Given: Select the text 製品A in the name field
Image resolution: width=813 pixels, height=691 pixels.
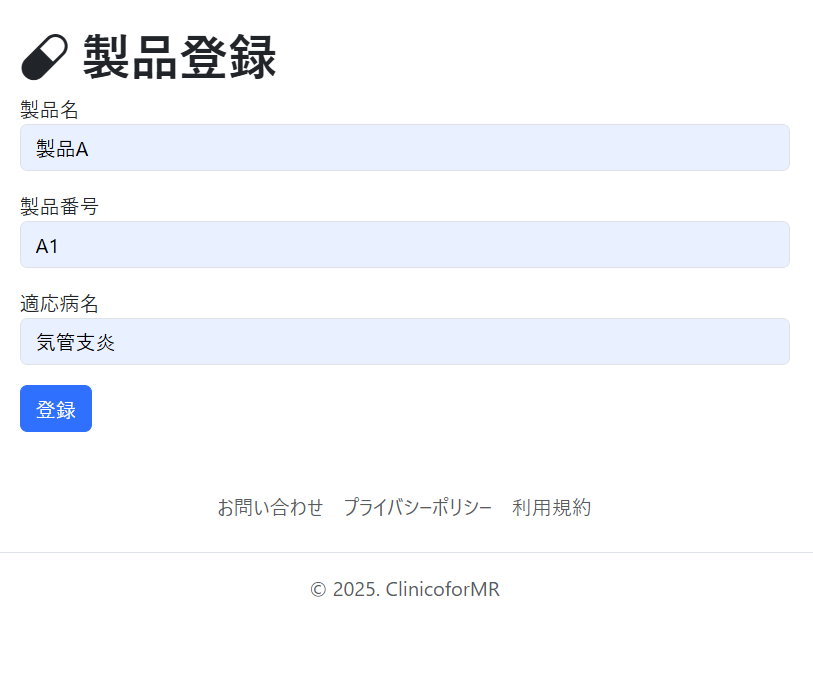Looking at the screenshot, I should tap(57, 147).
